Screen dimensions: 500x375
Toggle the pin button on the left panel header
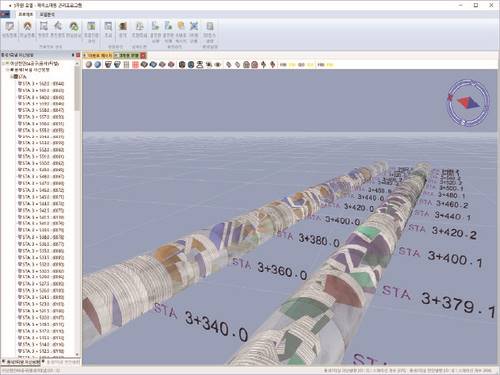pyautogui.click(x=73, y=55)
